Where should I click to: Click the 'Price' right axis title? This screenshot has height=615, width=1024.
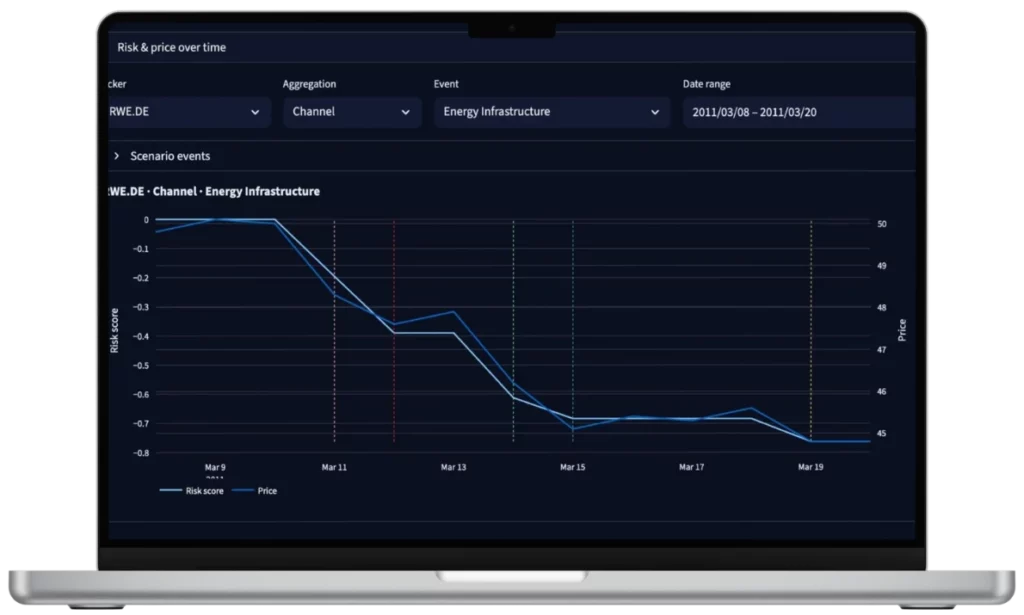pos(902,330)
